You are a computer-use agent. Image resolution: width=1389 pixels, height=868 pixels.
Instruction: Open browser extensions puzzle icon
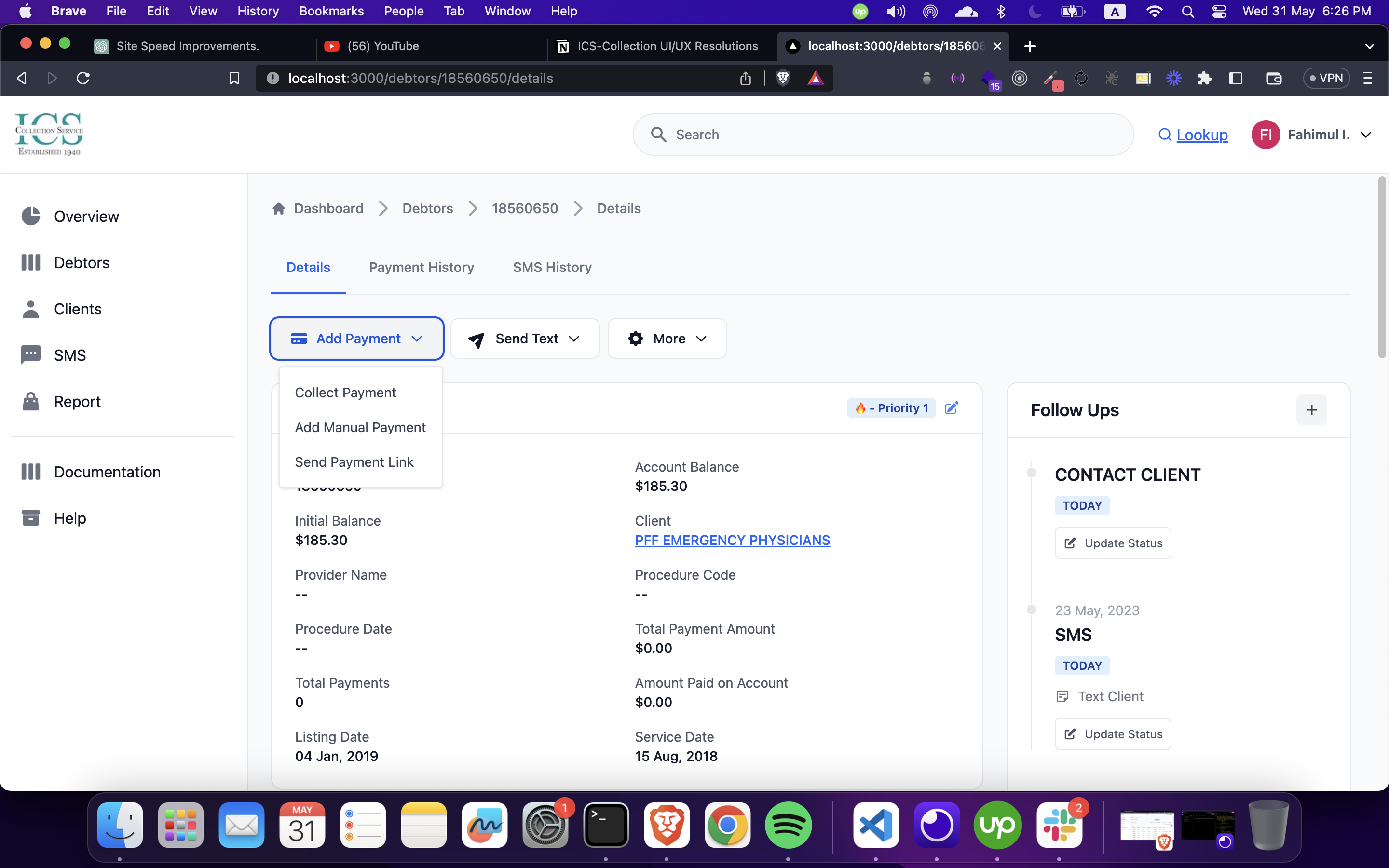pos(1204,78)
